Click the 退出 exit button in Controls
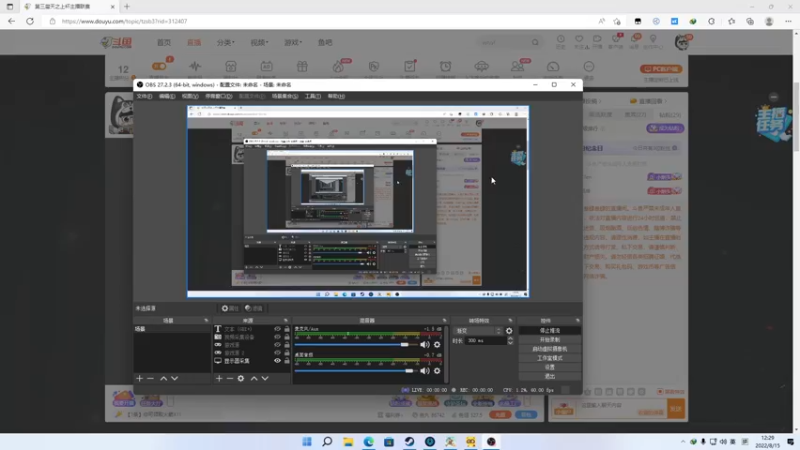Image resolution: width=800 pixels, height=450 pixels. [549, 377]
